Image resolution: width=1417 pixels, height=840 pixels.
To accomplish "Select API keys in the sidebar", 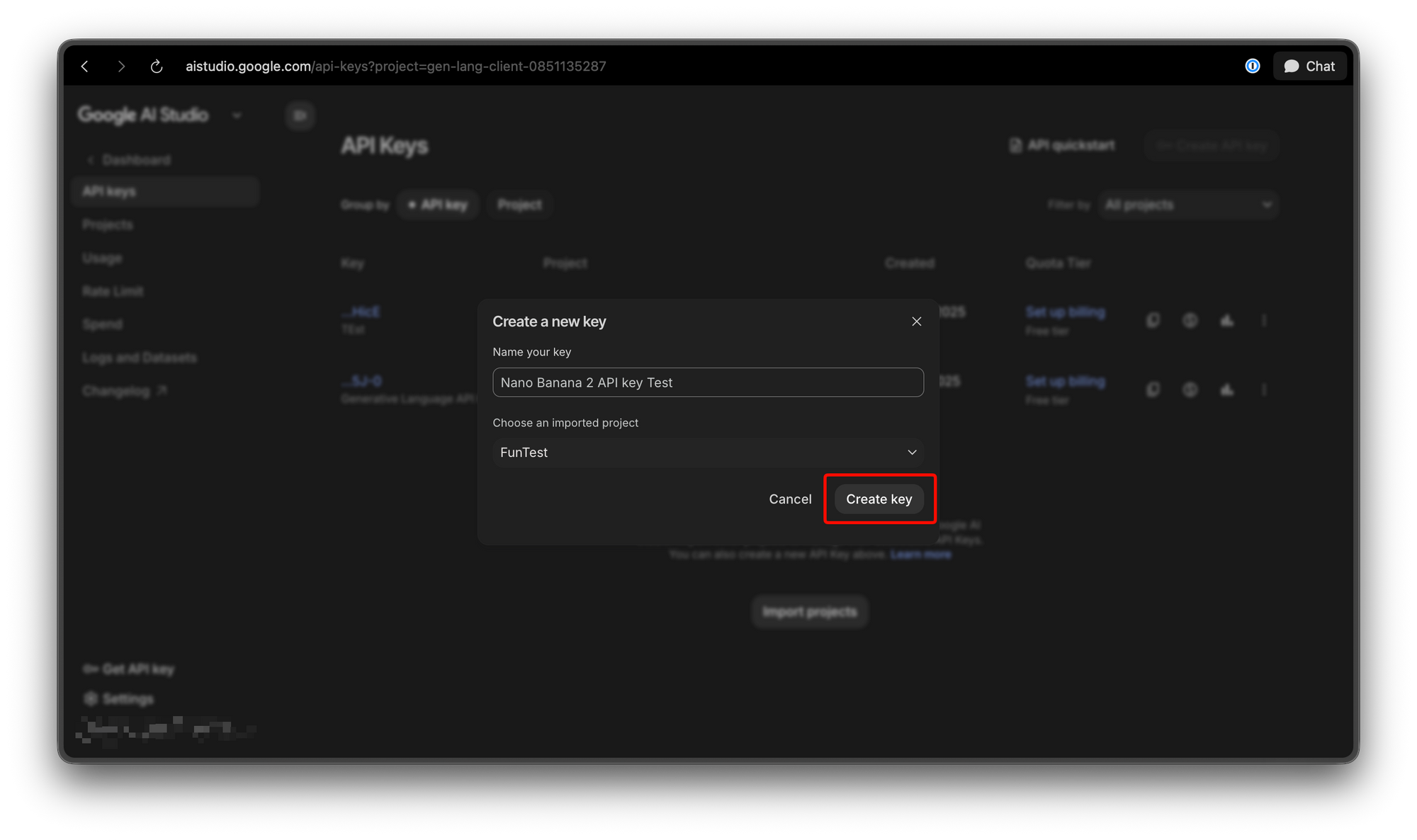I will tap(165, 191).
